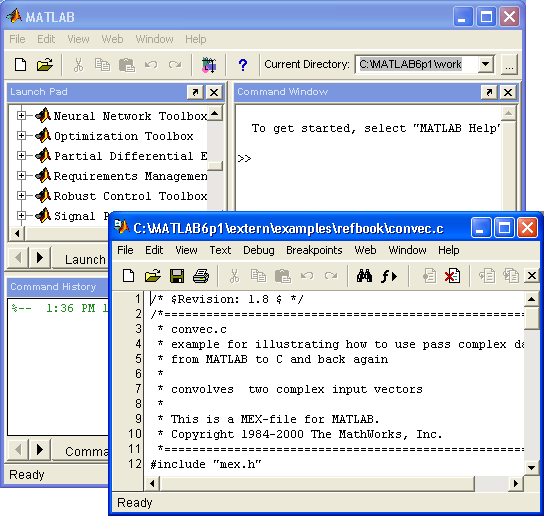Screen dimensions: 544x516
Task: Click Redo arrow in MATLAB main toolbar
Action: pyautogui.click(x=175, y=65)
